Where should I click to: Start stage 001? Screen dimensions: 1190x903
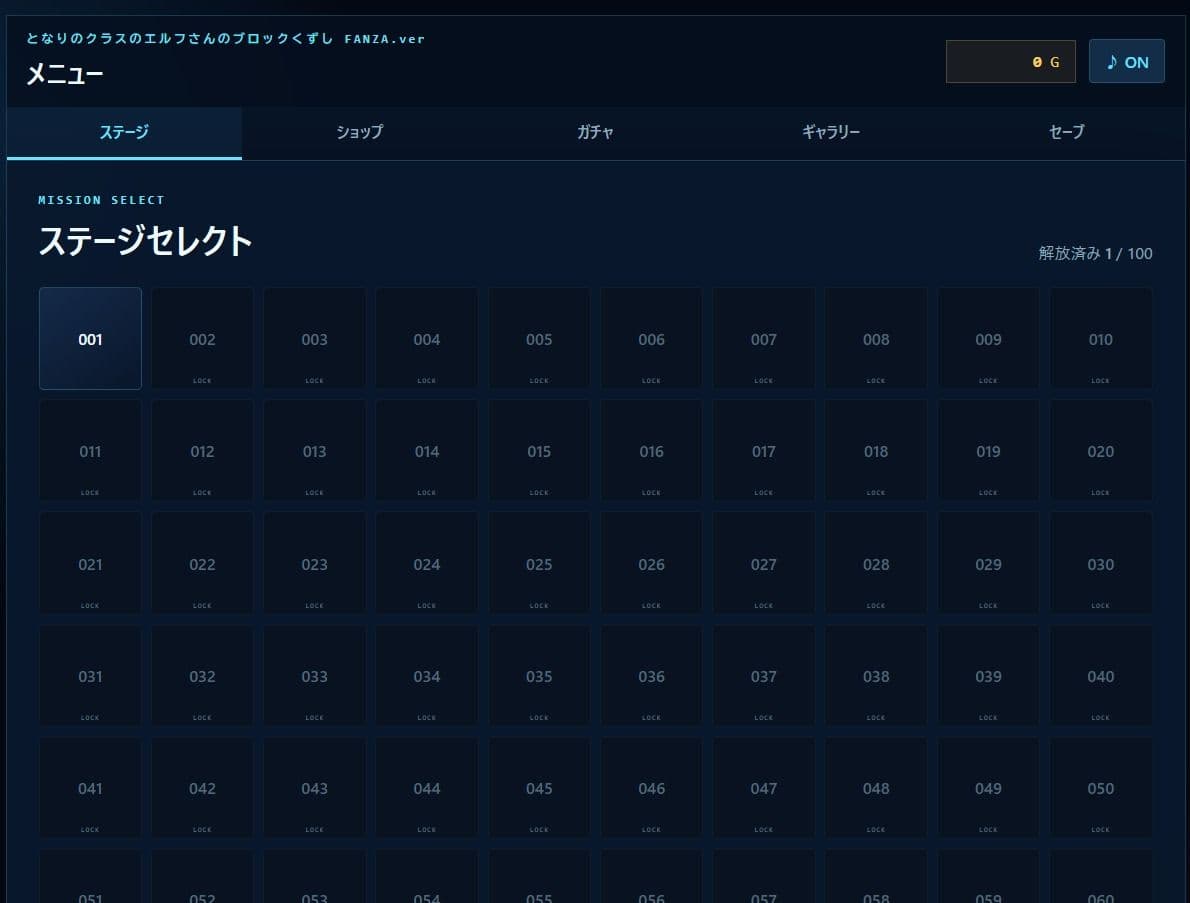coord(90,338)
